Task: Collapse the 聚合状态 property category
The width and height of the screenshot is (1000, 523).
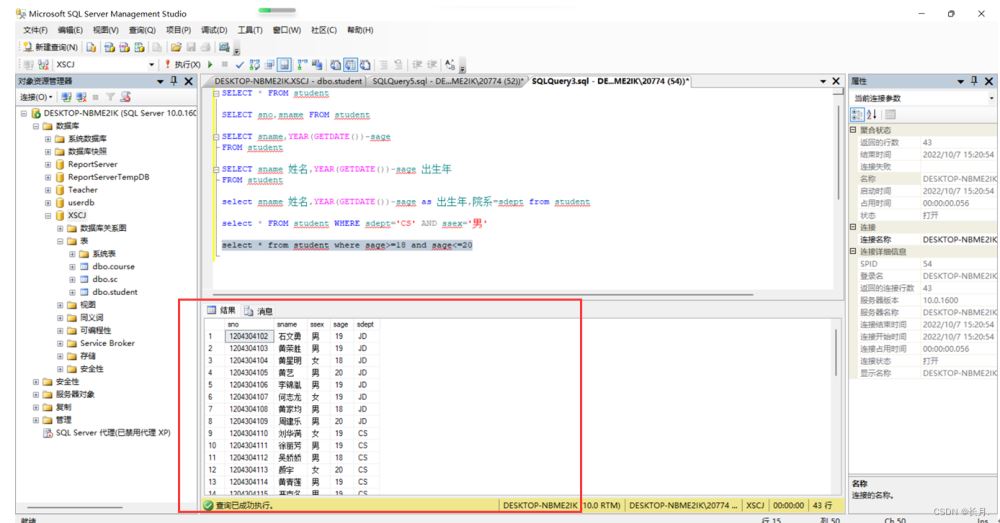Action: tap(853, 130)
